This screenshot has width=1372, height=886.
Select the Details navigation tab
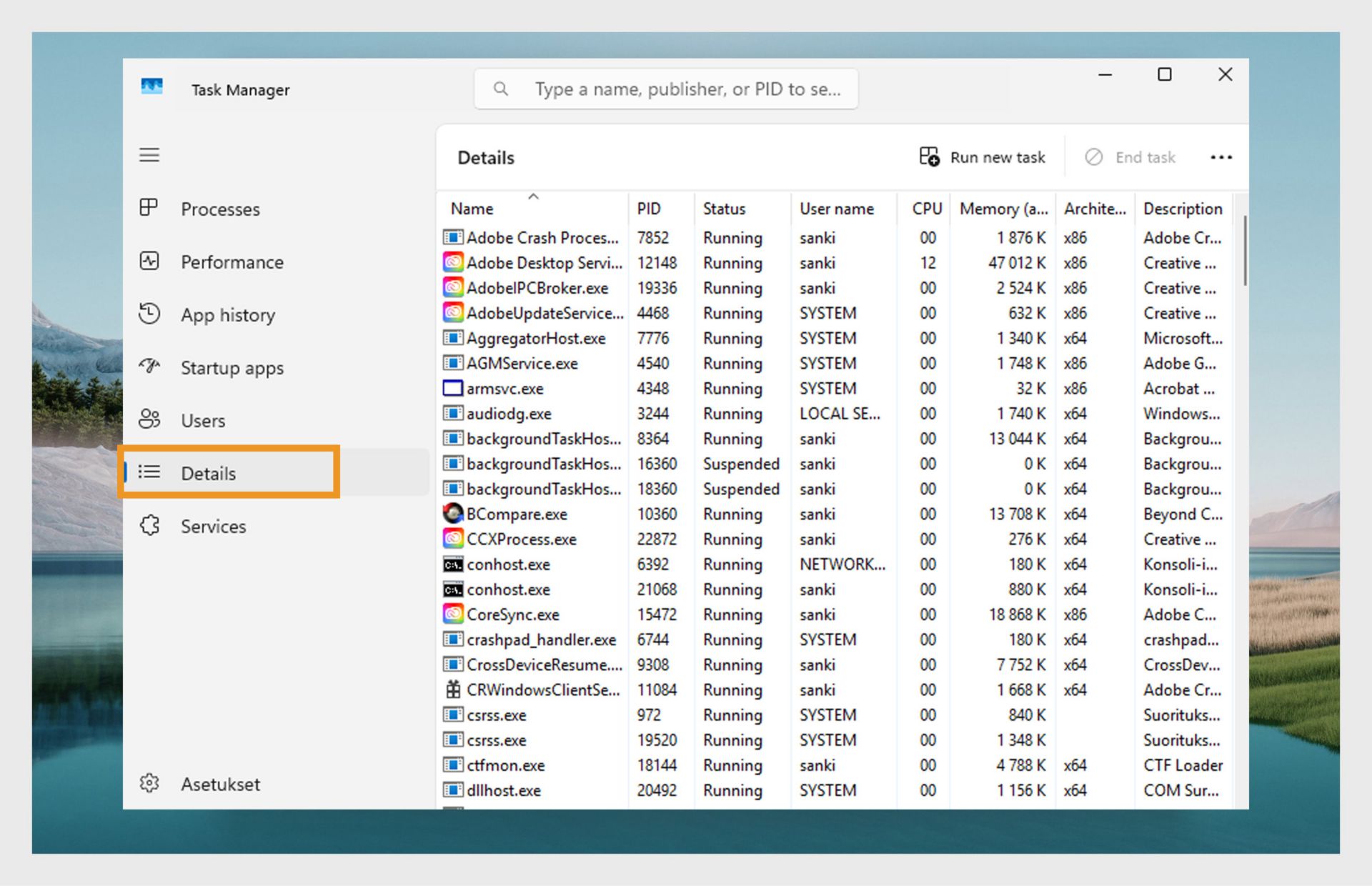208,473
